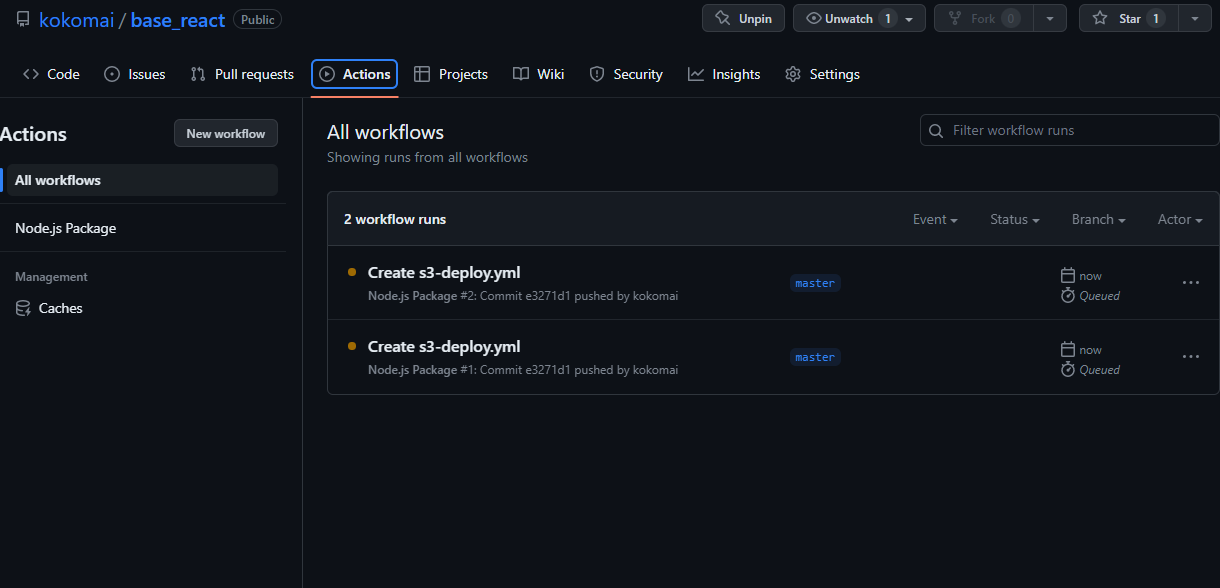This screenshot has width=1220, height=588.
Task: Open the Pull requests tab
Action: point(242,74)
